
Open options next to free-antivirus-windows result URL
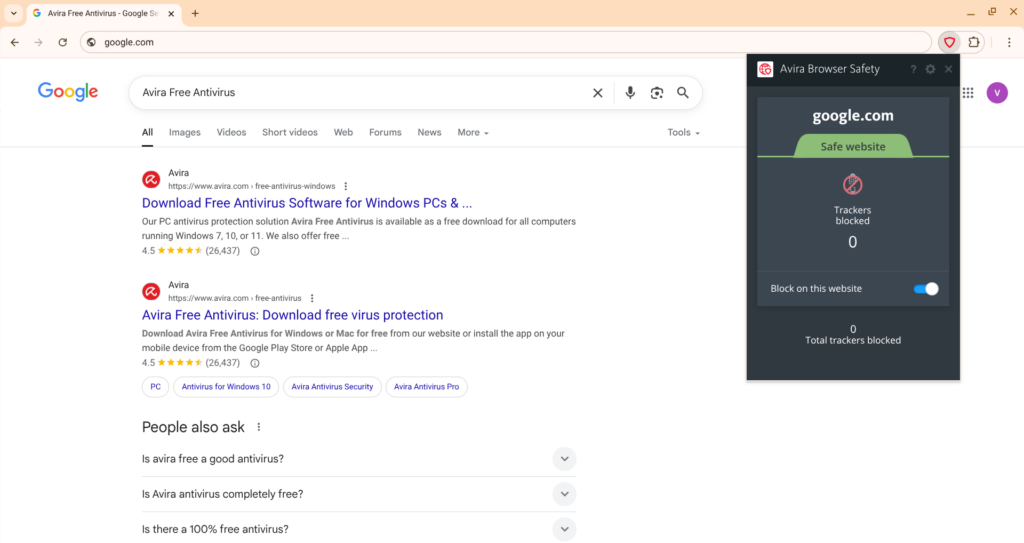(345, 186)
